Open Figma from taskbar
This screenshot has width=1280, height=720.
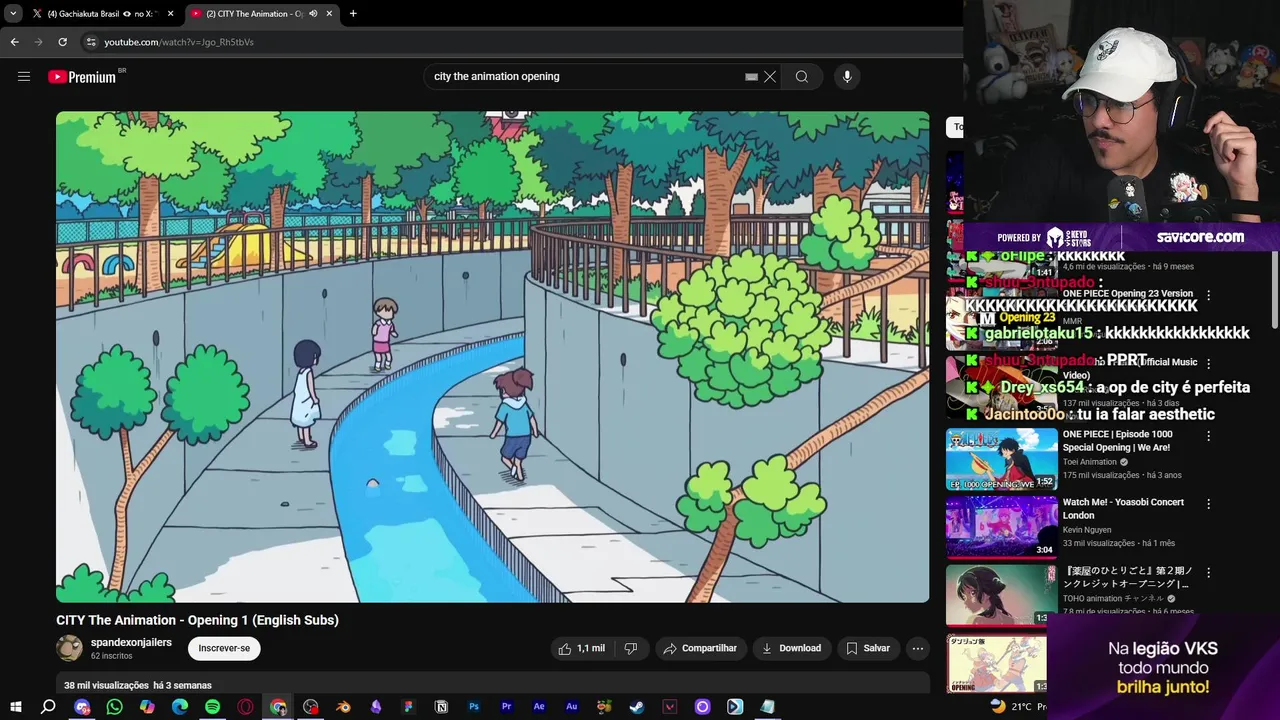408,707
